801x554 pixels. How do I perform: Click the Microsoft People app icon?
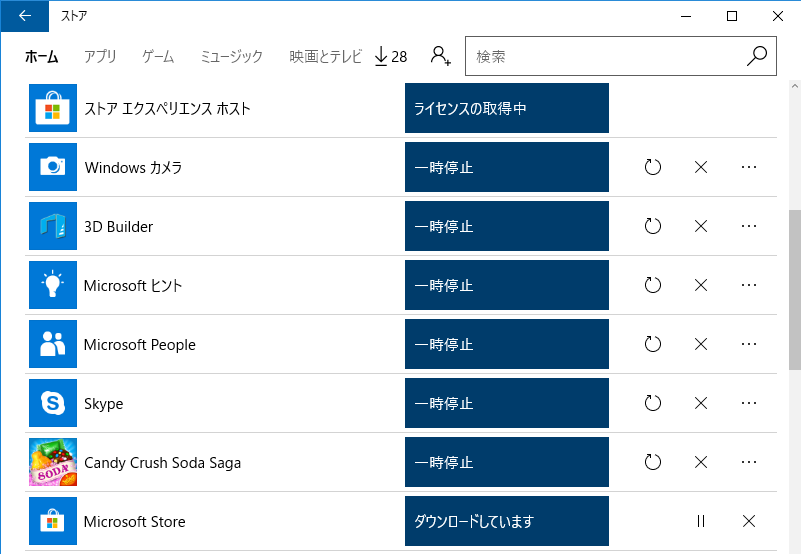pyautogui.click(x=53, y=344)
